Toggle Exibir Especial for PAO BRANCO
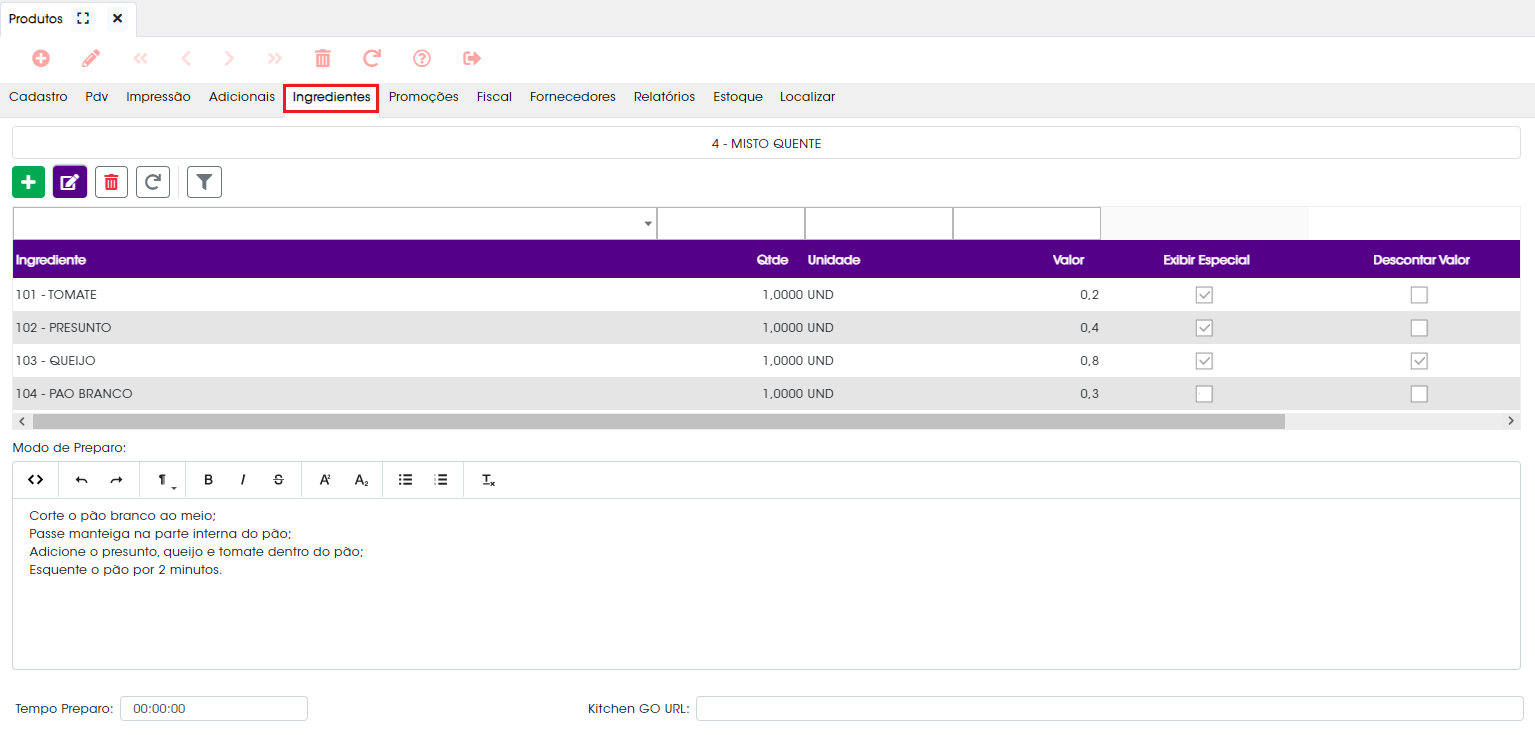Screen dimensions: 1535x735 point(1204,394)
